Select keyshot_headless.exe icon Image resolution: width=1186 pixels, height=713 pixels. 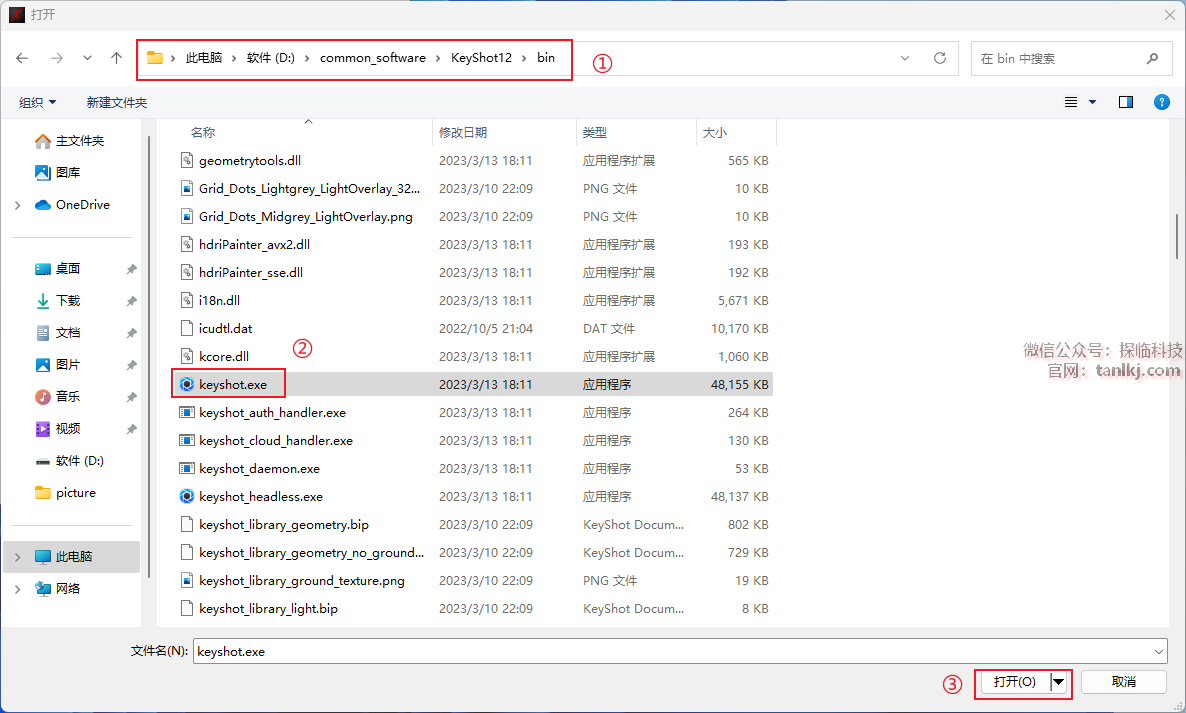coord(187,496)
